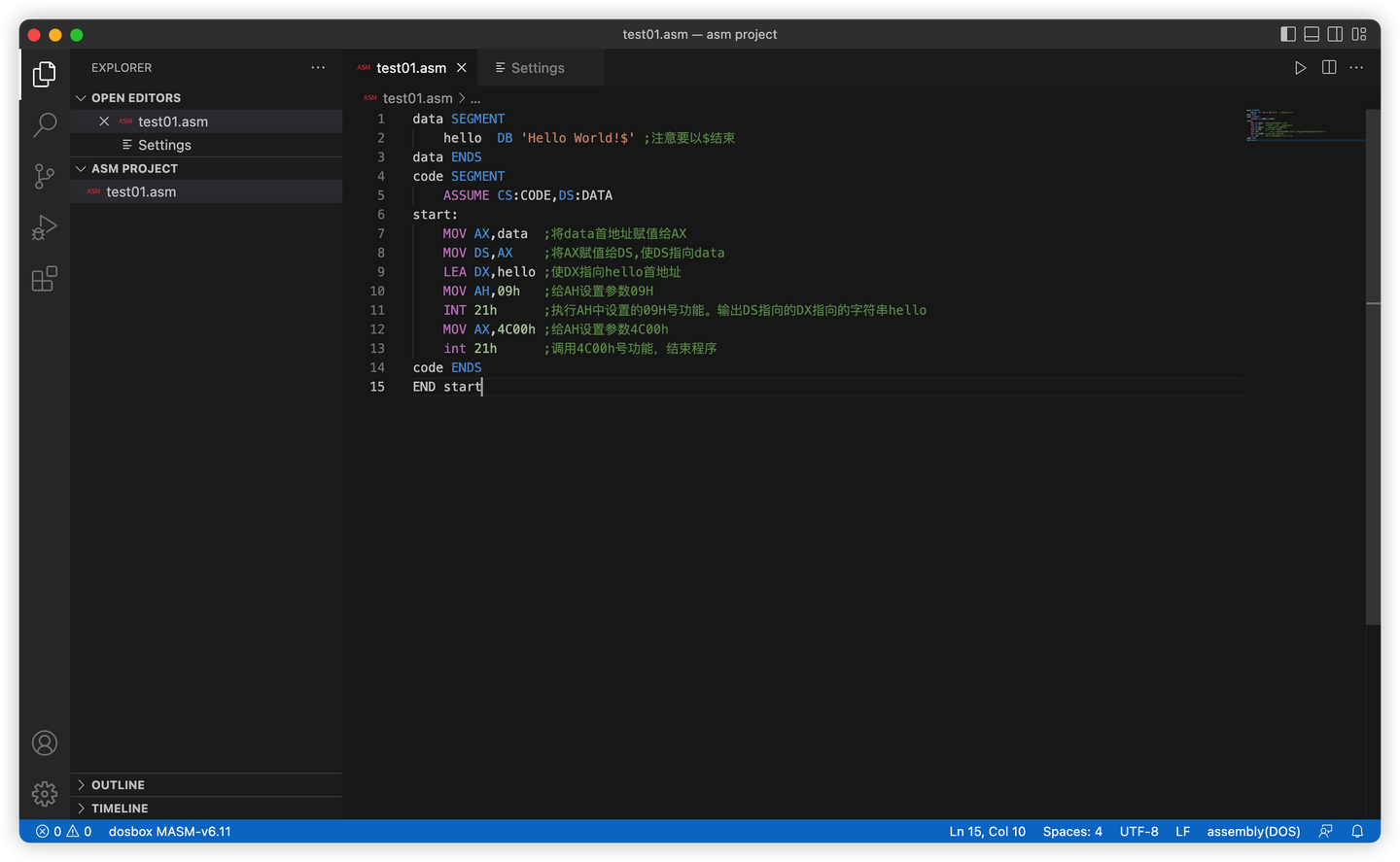Open the Search view in the Activity Bar
This screenshot has width=1400, height=862.
coord(44,124)
